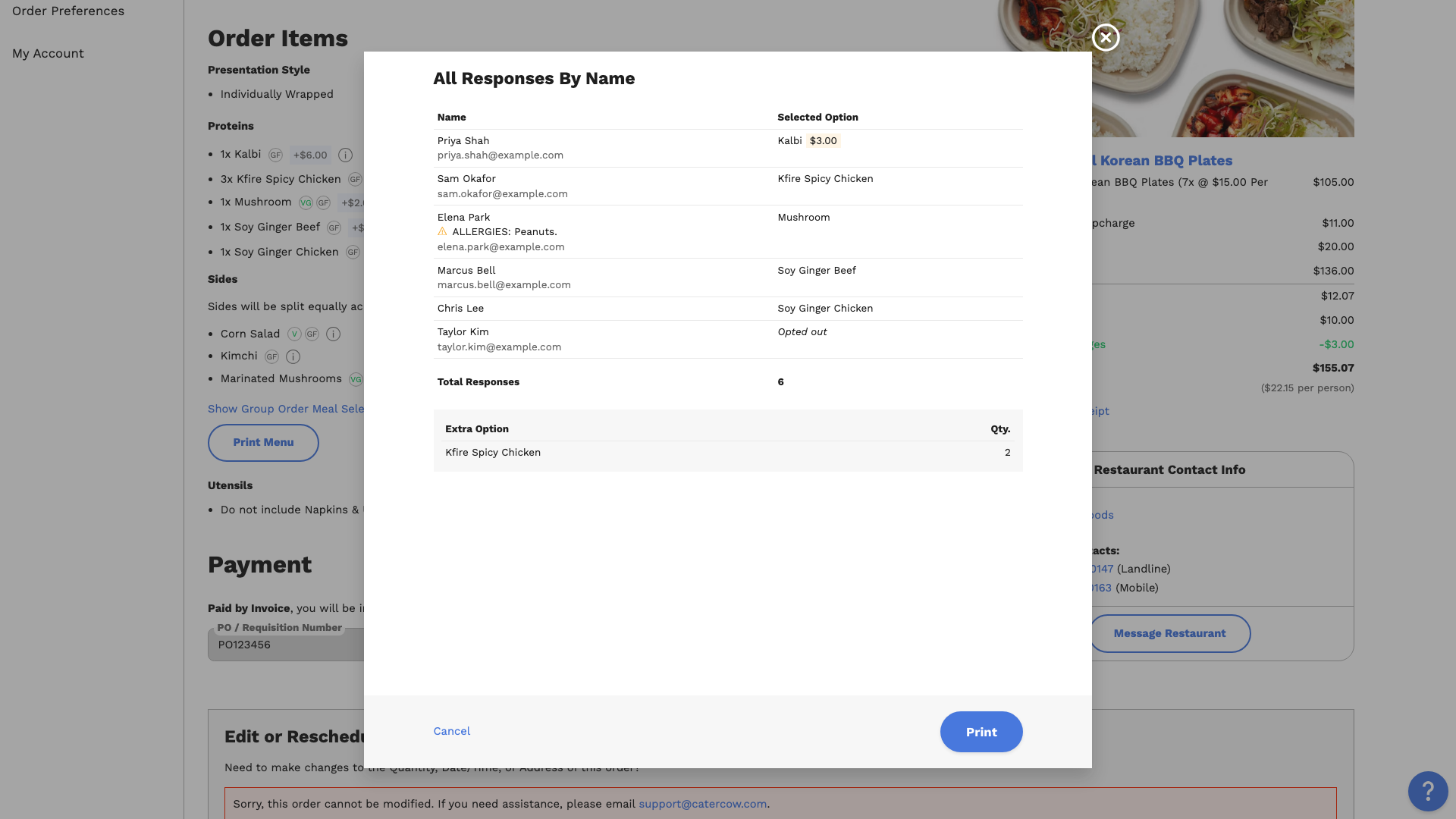Open My Account in sidebar
The height and width of the screenshot is (819, 1456).
(x=48, y=53)
